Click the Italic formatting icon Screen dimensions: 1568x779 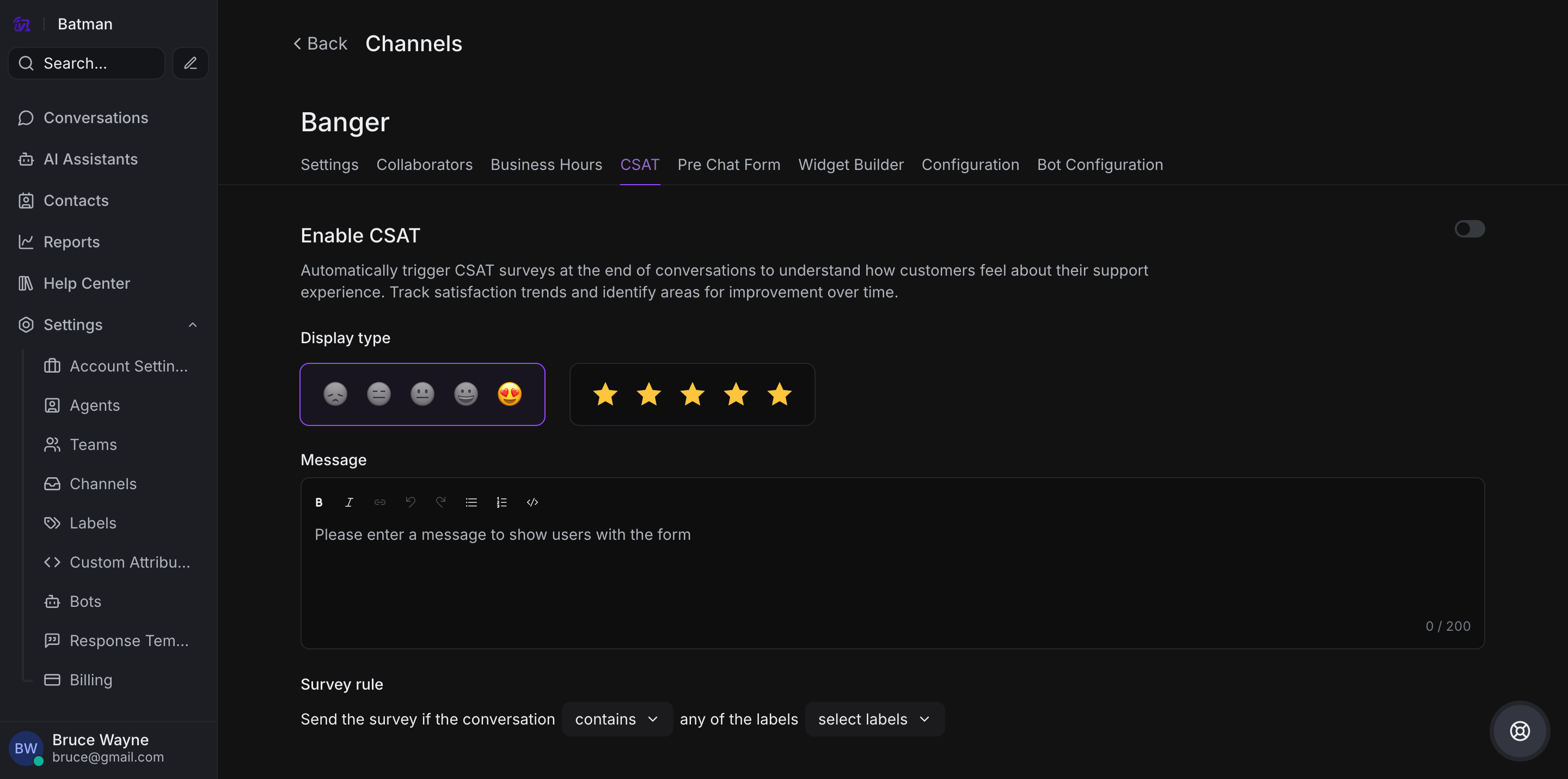click(x=349, y=502)
